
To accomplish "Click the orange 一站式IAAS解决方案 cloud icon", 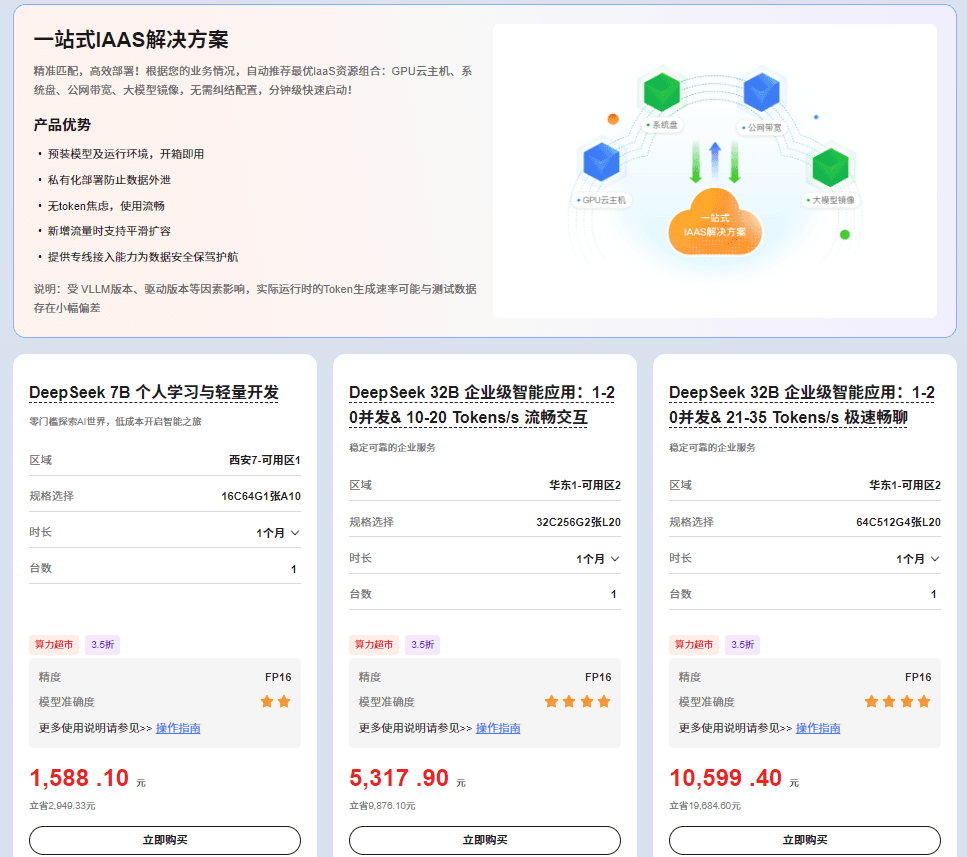I will 715,222.
